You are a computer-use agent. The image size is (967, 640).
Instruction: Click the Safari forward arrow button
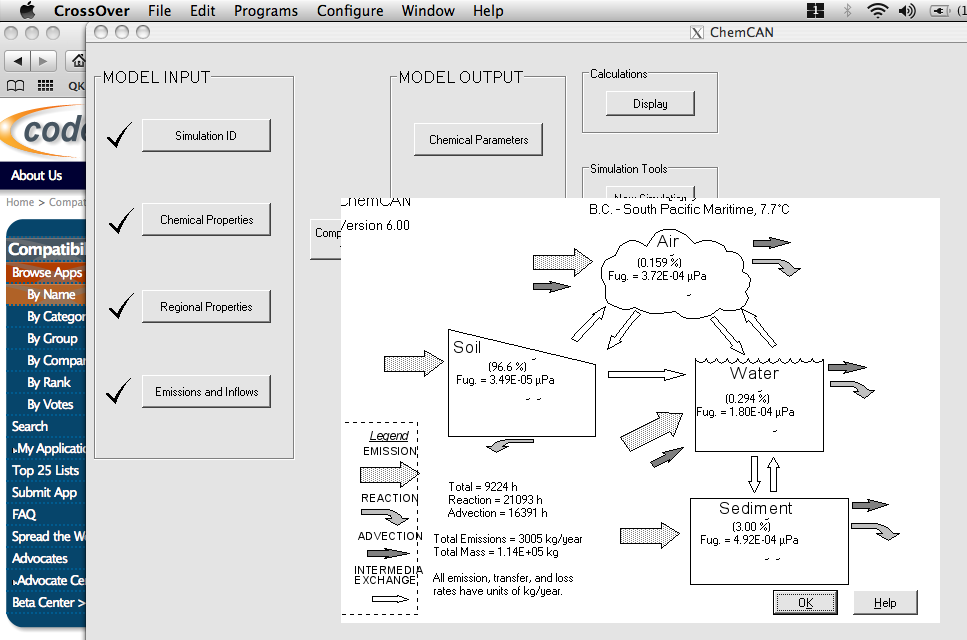(x=44, y=61)
